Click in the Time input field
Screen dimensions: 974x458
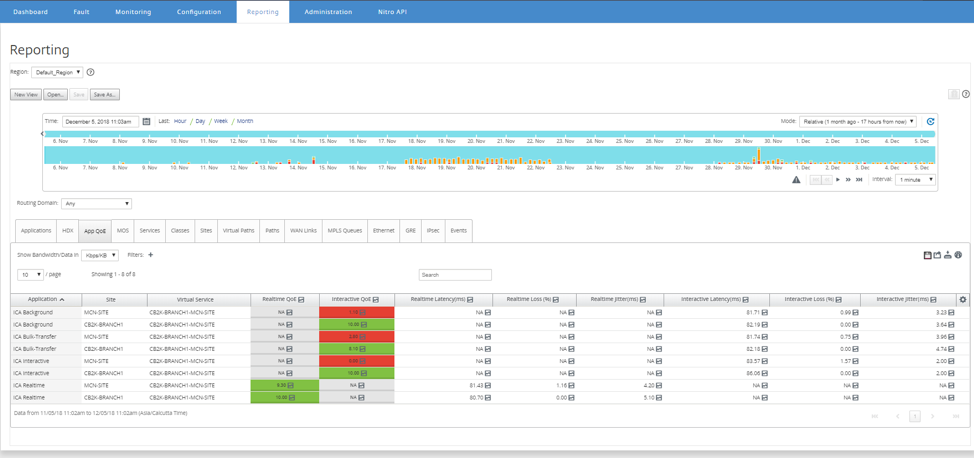click(101, 122)
